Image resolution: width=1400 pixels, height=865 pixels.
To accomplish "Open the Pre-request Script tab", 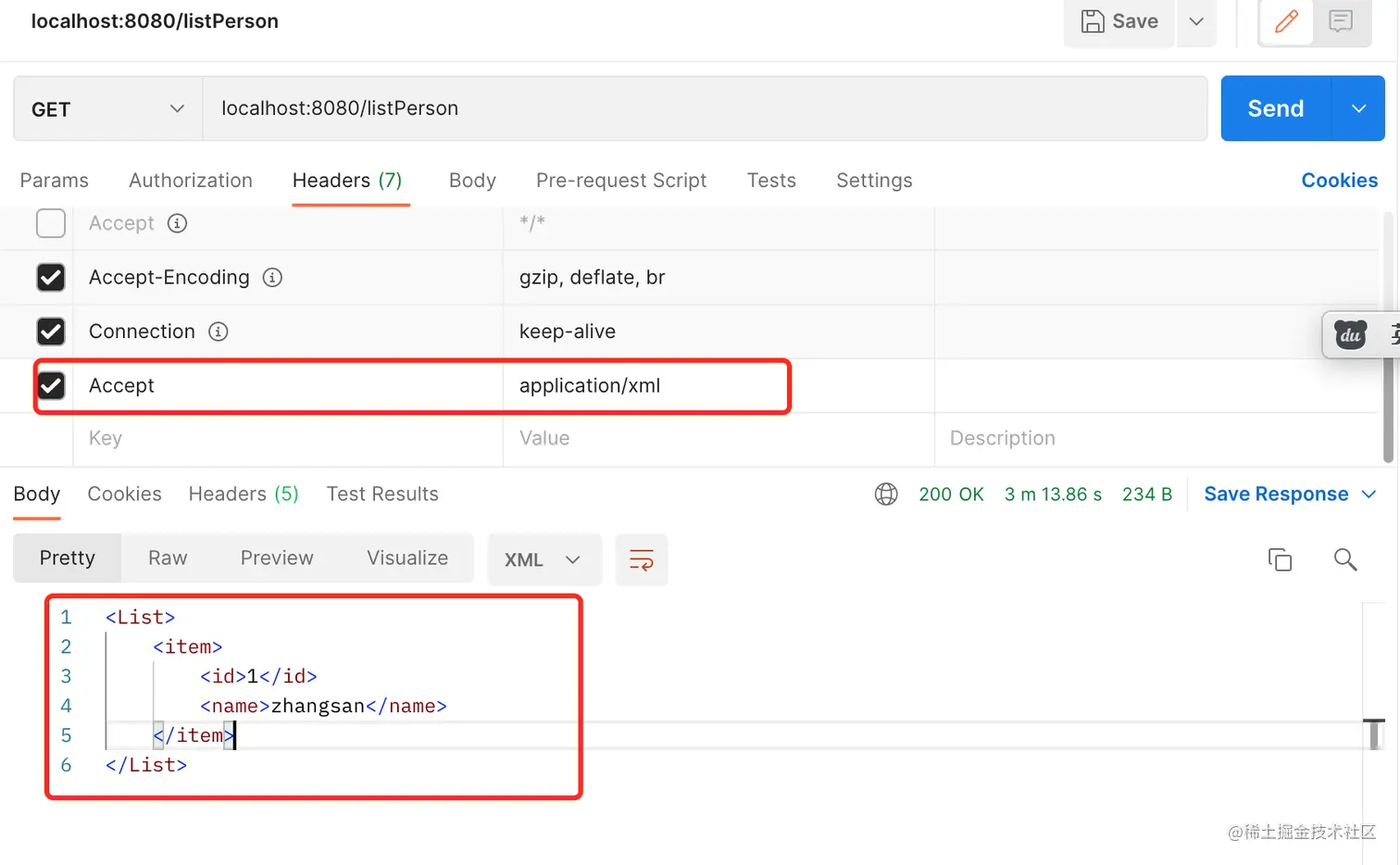I will [621, 181].
